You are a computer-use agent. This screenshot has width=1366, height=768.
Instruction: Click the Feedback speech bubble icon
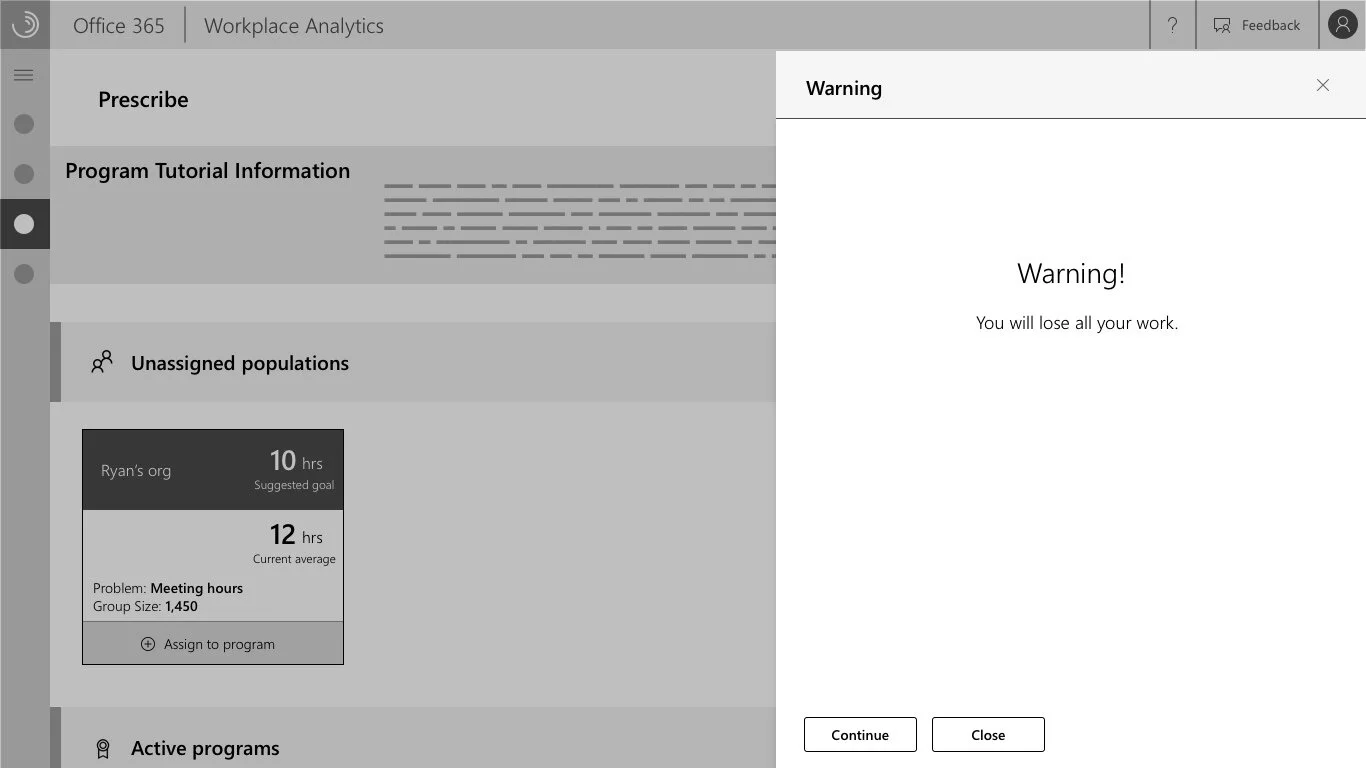1221,25
